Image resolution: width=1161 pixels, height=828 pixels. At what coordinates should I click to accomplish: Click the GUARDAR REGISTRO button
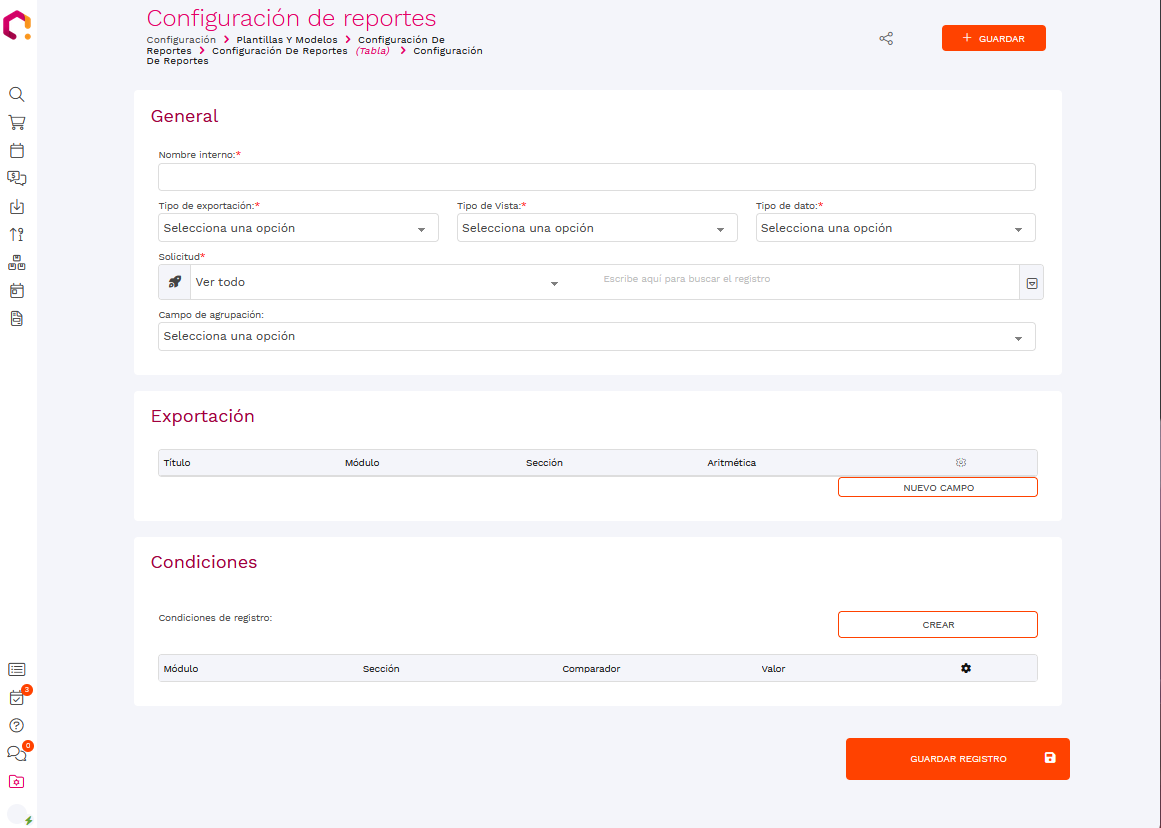click(x=957, y=759)
